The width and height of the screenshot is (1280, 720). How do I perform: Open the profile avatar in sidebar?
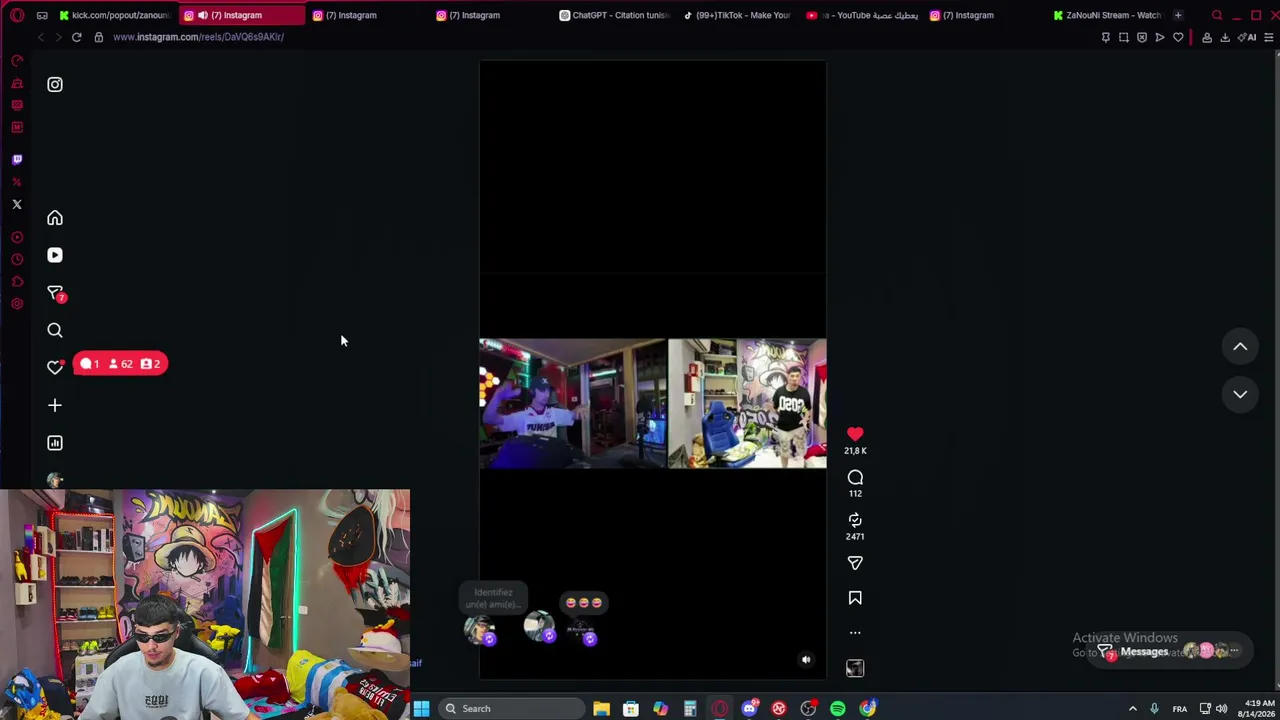pos(55,480)
